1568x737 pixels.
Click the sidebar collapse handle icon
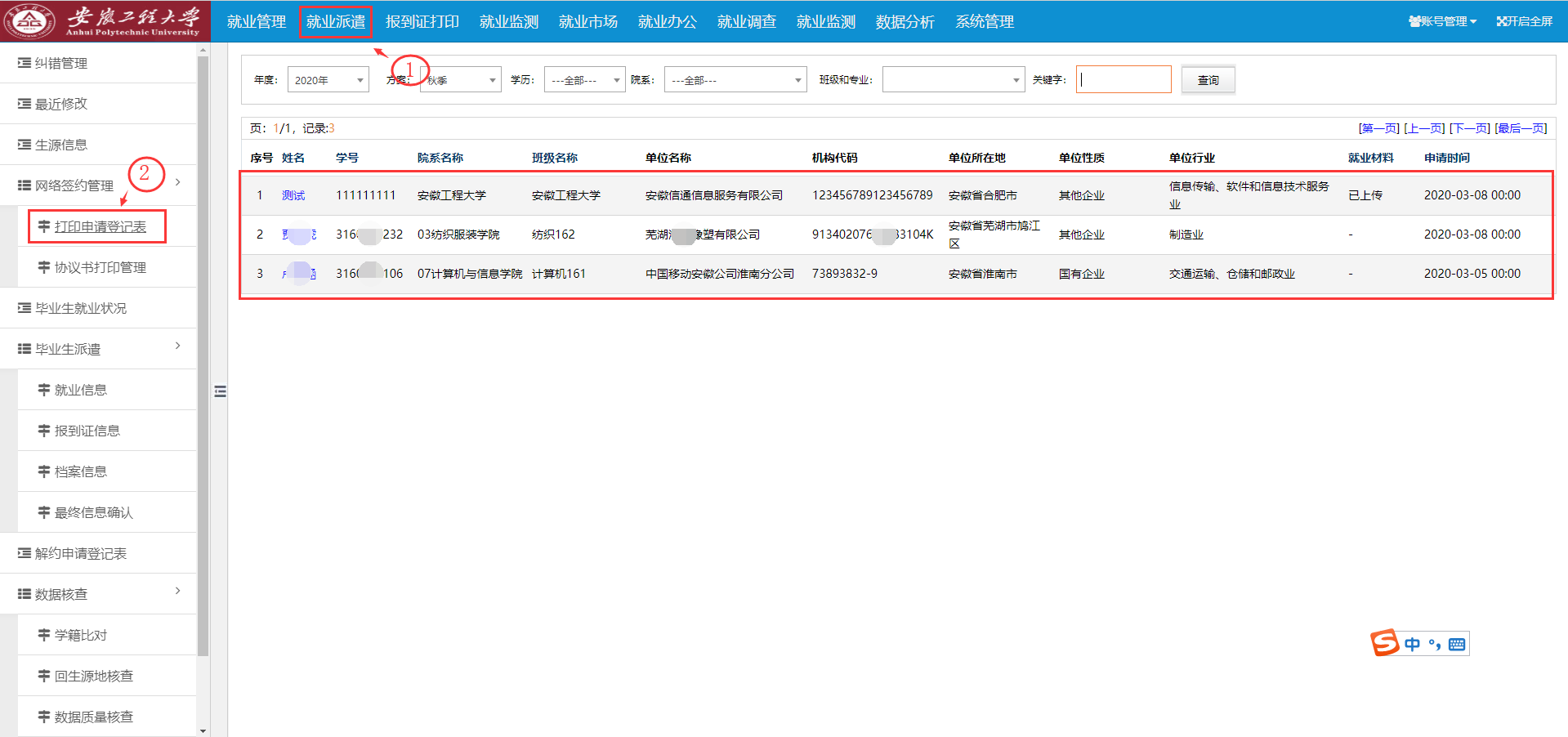(220, 391)
